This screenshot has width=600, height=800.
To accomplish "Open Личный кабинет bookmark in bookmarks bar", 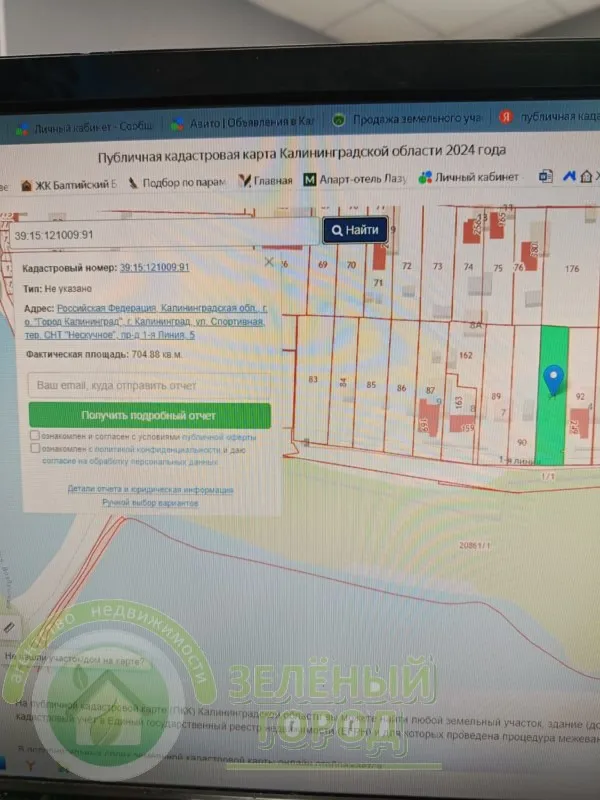I will (x=468, y=178).
